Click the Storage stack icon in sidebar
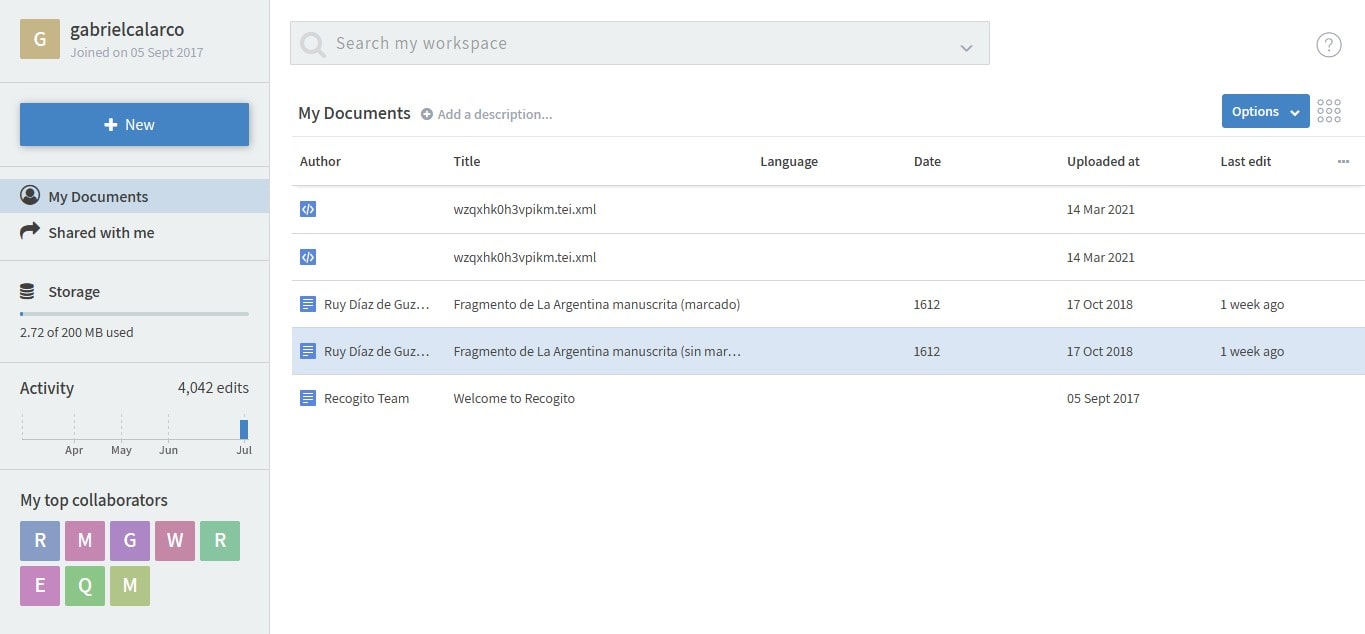The image size is (1365, 634). [x=26, y=290]
